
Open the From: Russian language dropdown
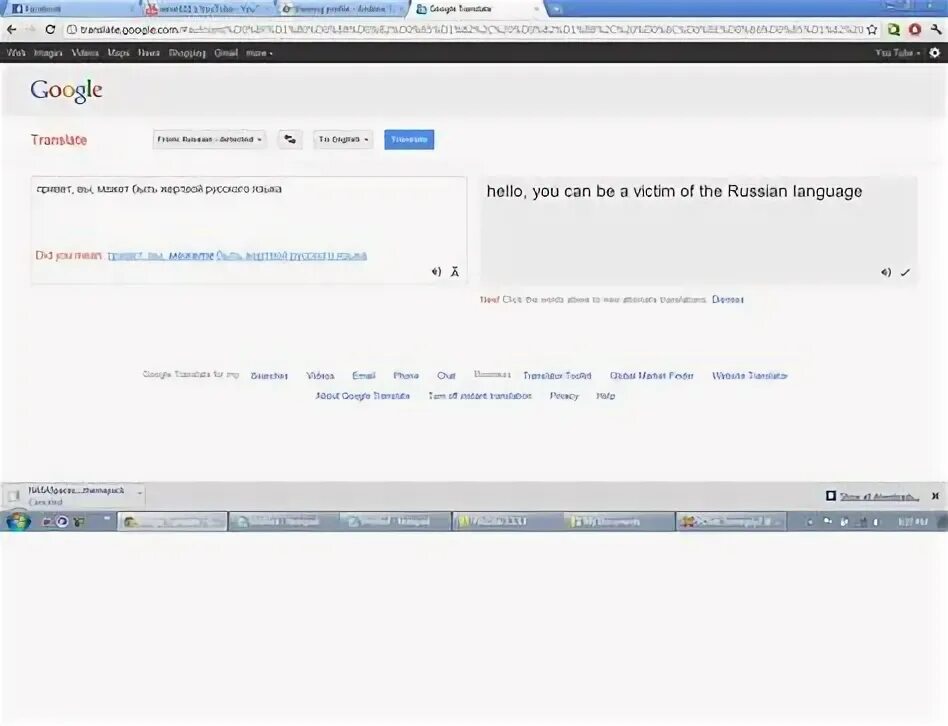(209, 140)
